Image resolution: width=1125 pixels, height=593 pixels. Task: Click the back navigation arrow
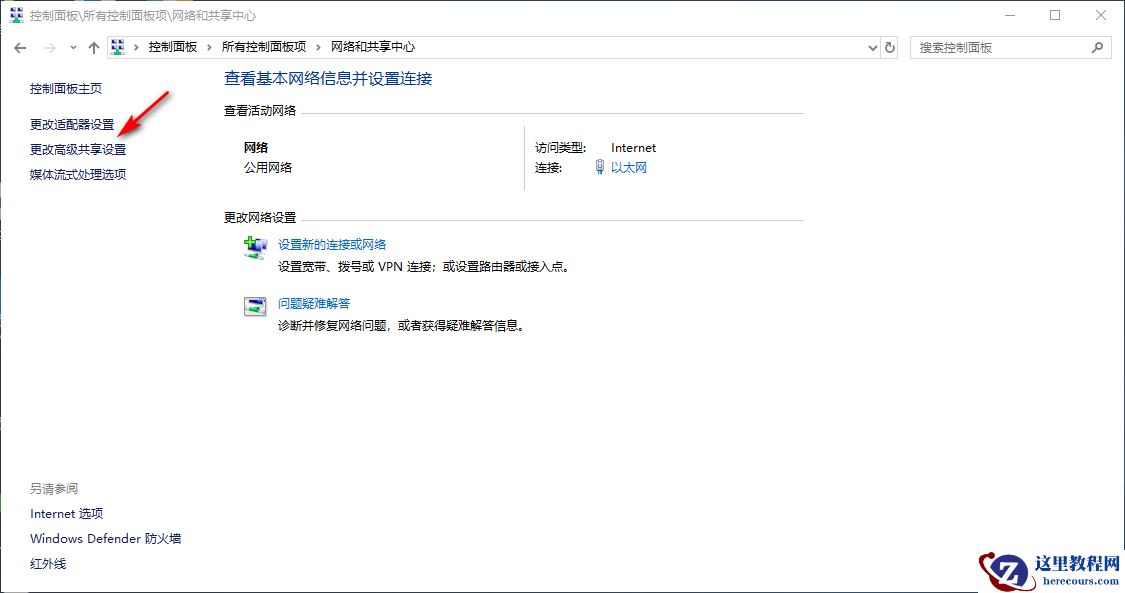[19, 47]
